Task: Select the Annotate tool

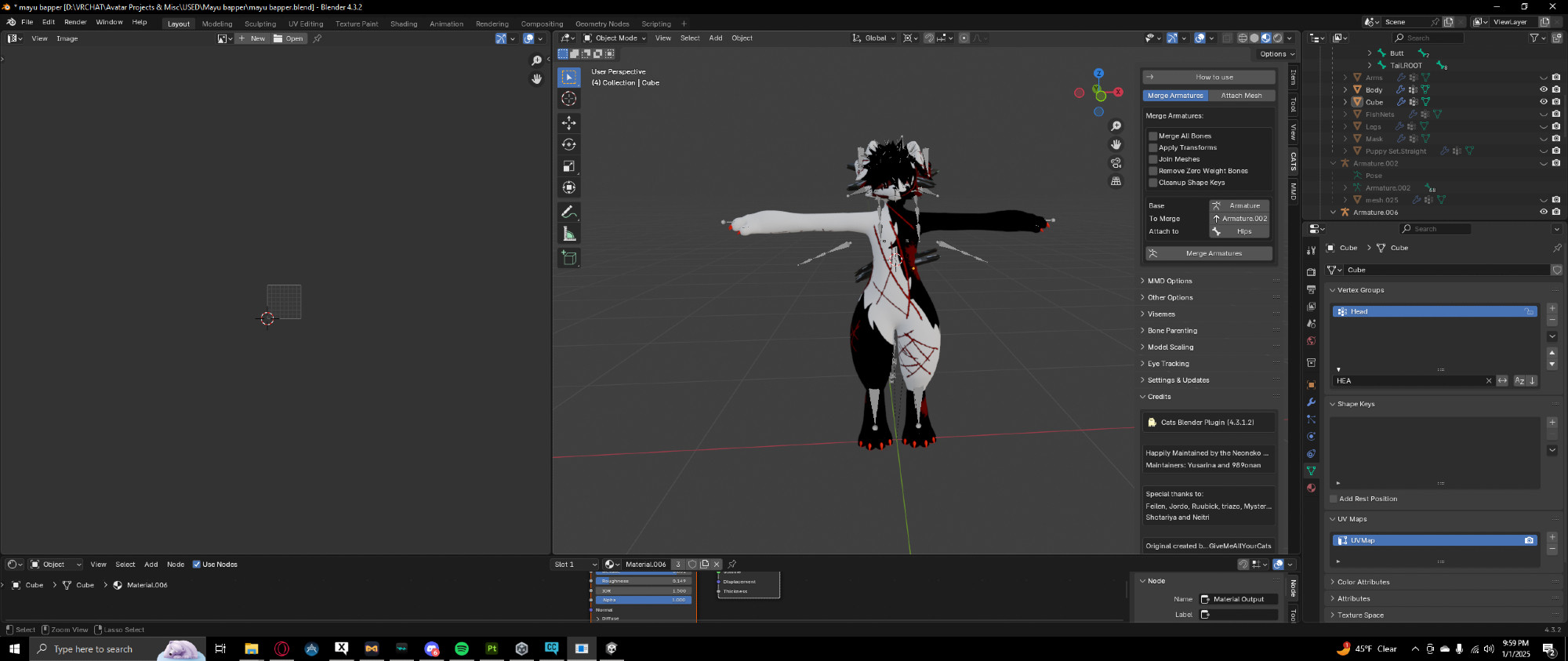Action: point(569,212)
